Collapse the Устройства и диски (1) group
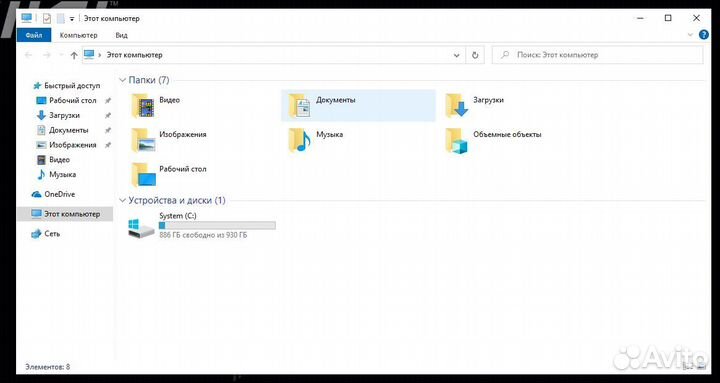720x383 pixels. point(122,201)
